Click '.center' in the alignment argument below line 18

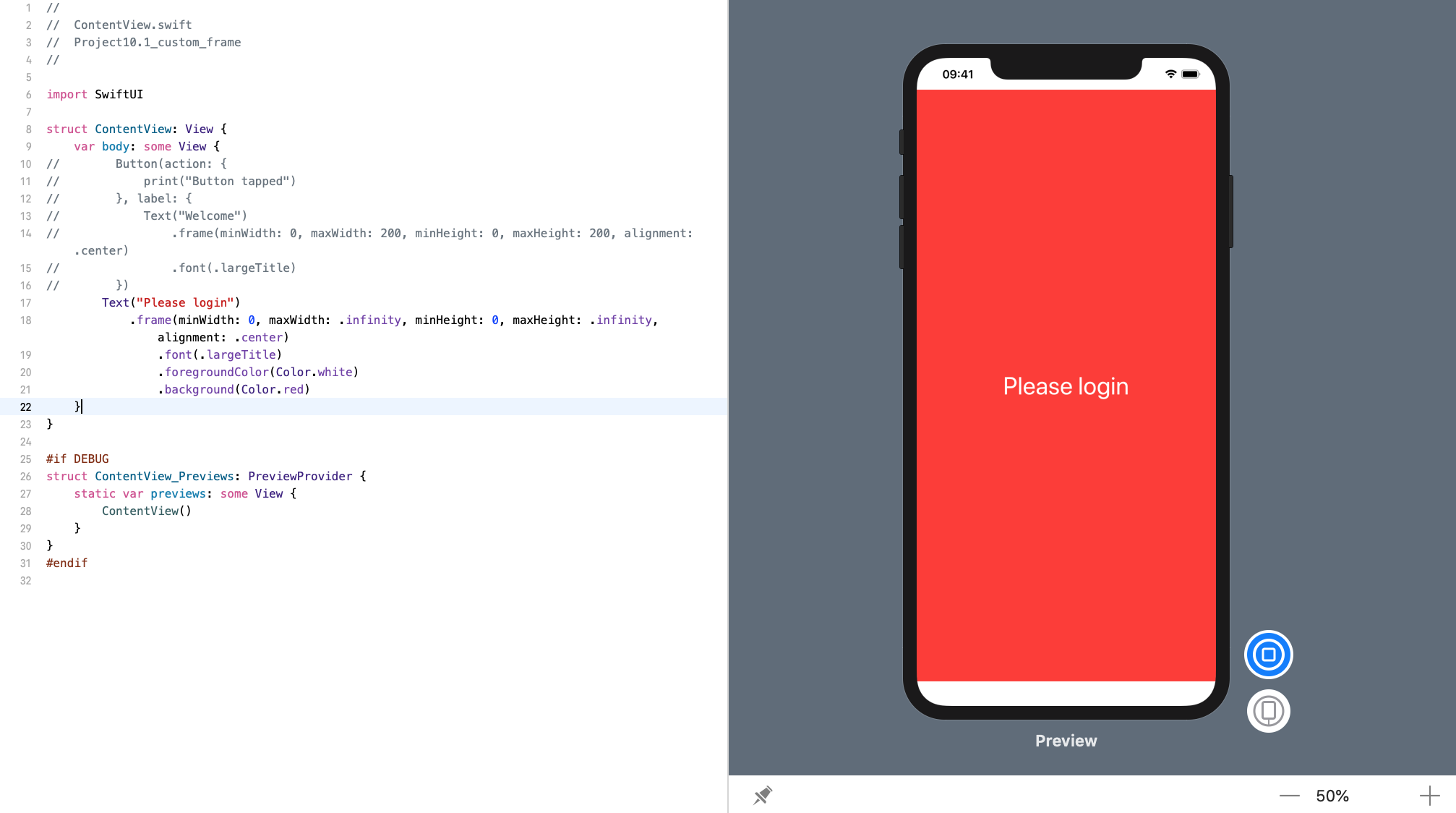click(x=258, y=338)
